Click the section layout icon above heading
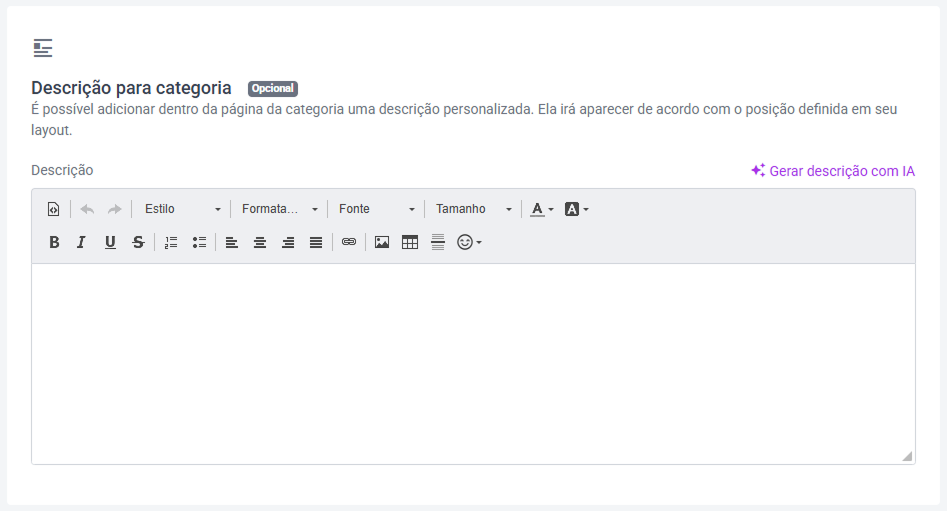 (43, 48)
